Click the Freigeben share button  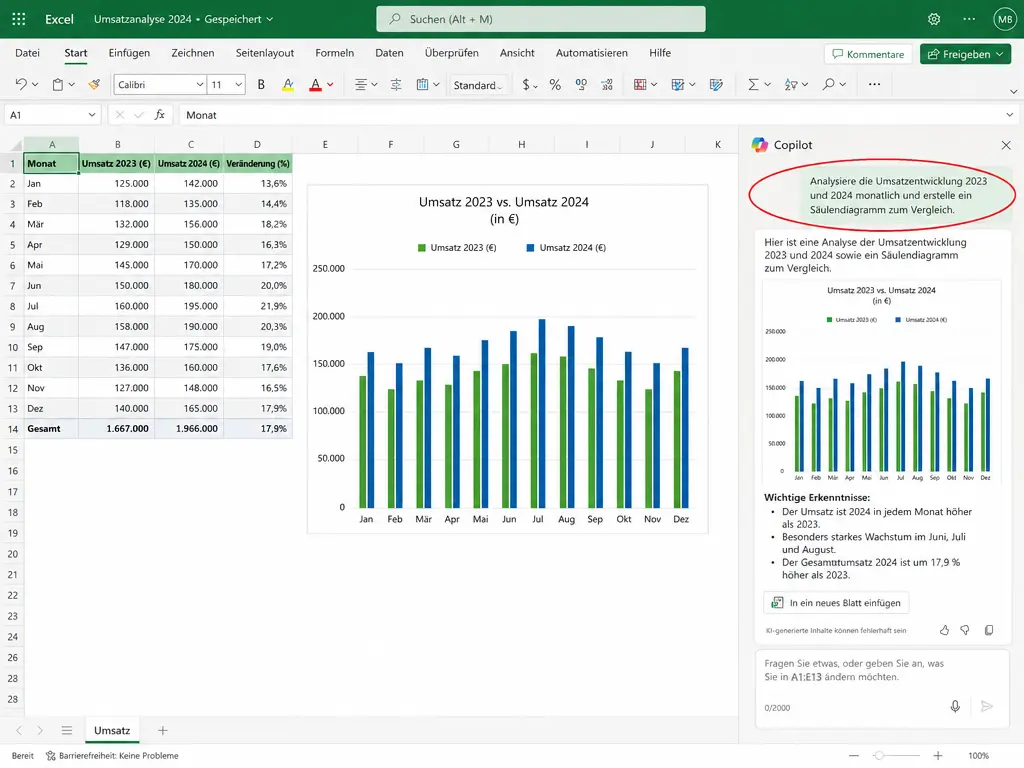click(965, 54)
